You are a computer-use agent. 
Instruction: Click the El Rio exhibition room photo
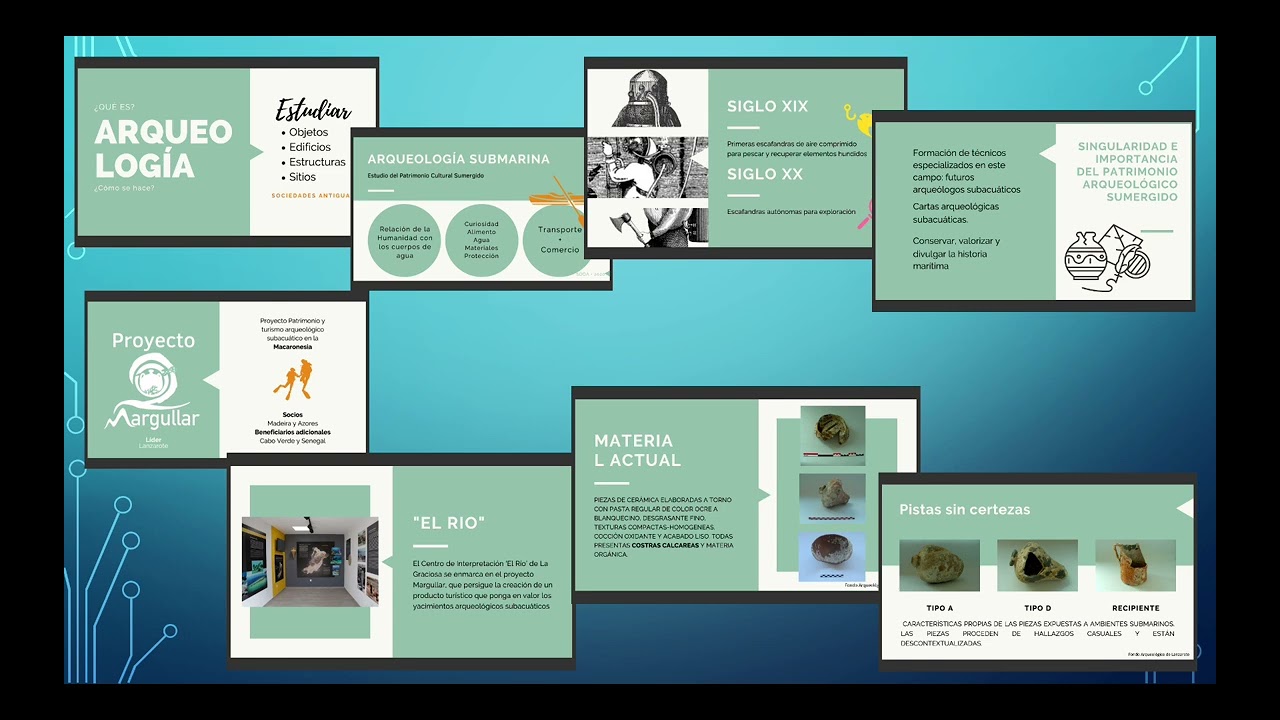coord(310,561)
